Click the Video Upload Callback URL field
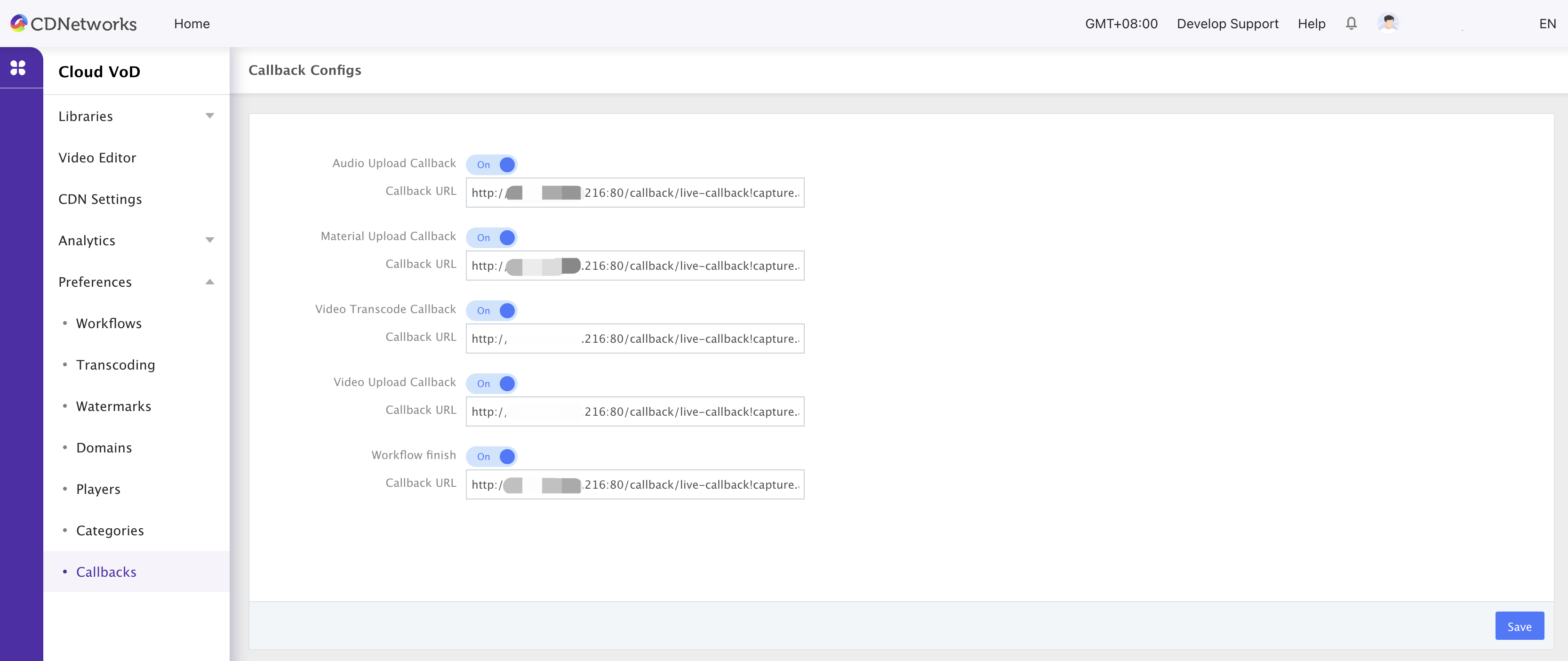The height and width of the screenshot is (661, 1568). [x=634, y=412]
